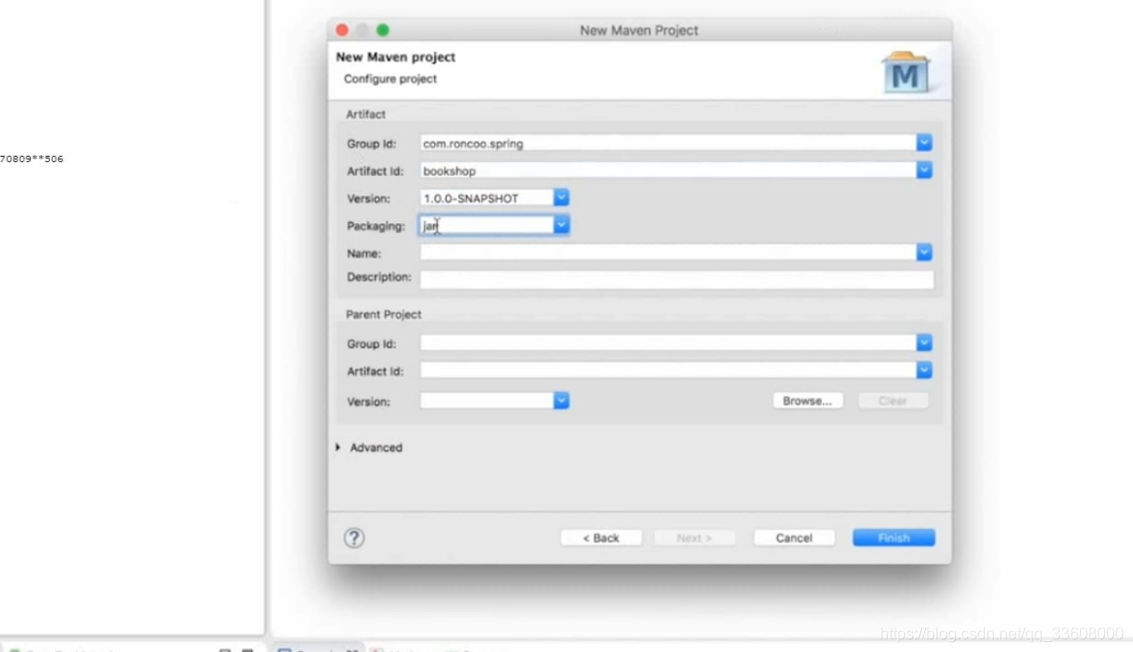Open the Packaging dropdown arrow
Screen dimensions: 1133x652
561,226
